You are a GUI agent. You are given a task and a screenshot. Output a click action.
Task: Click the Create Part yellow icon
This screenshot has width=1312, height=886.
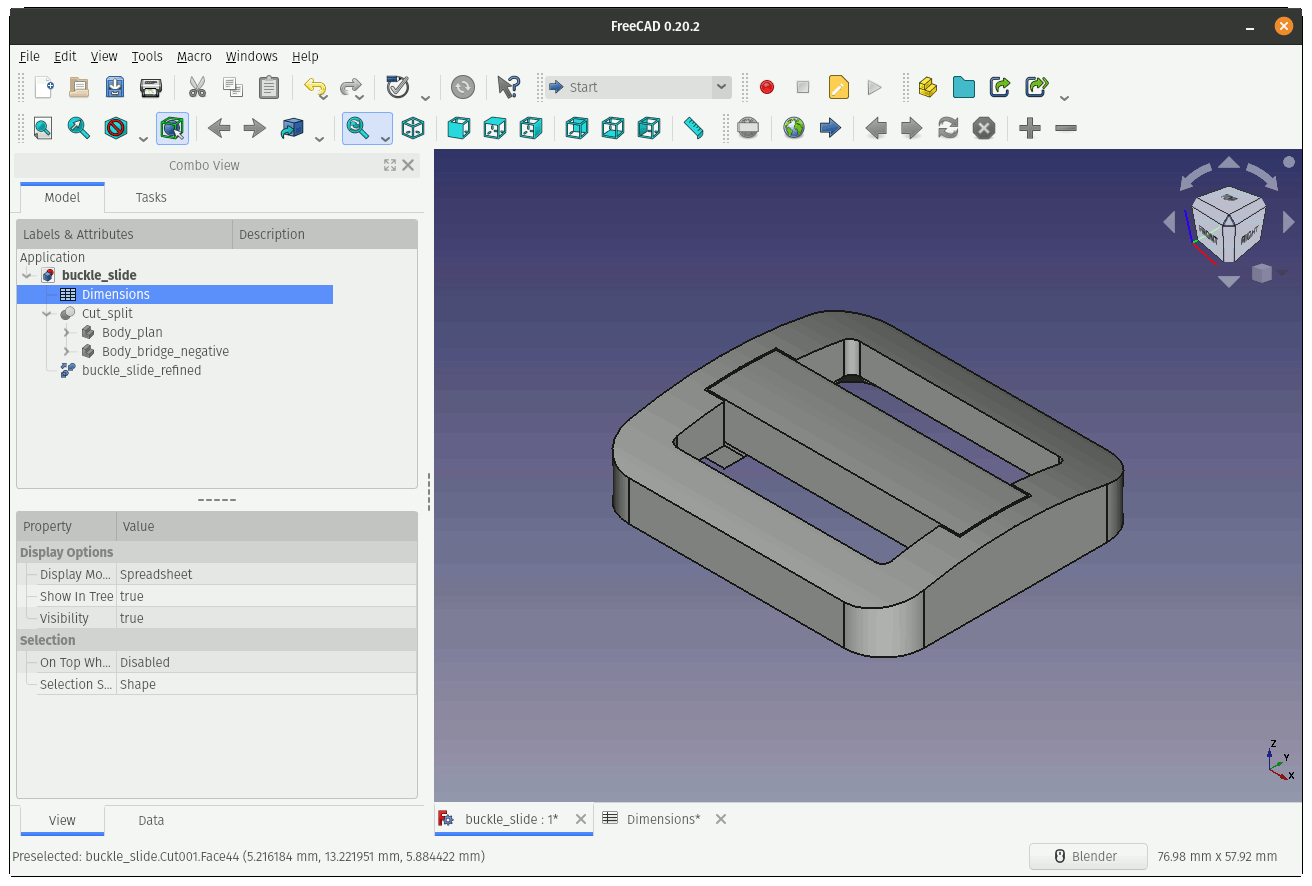pyautogui.click(x=927, y=87)
